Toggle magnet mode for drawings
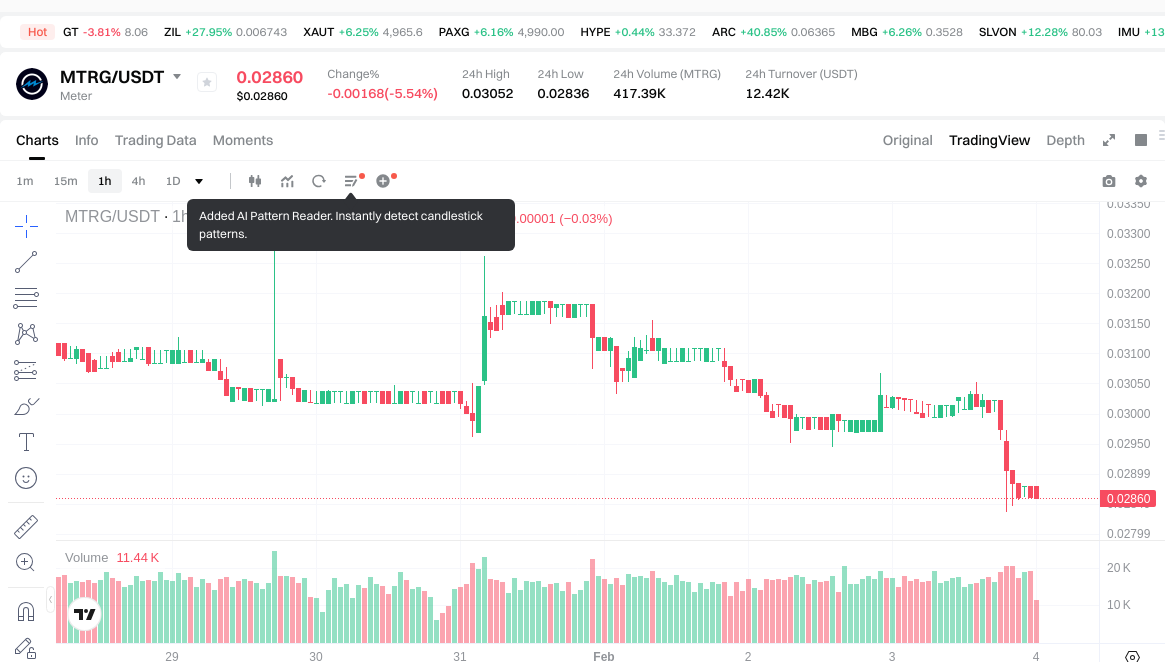This screenshot has width=1165, height=662. click(26, 610)
